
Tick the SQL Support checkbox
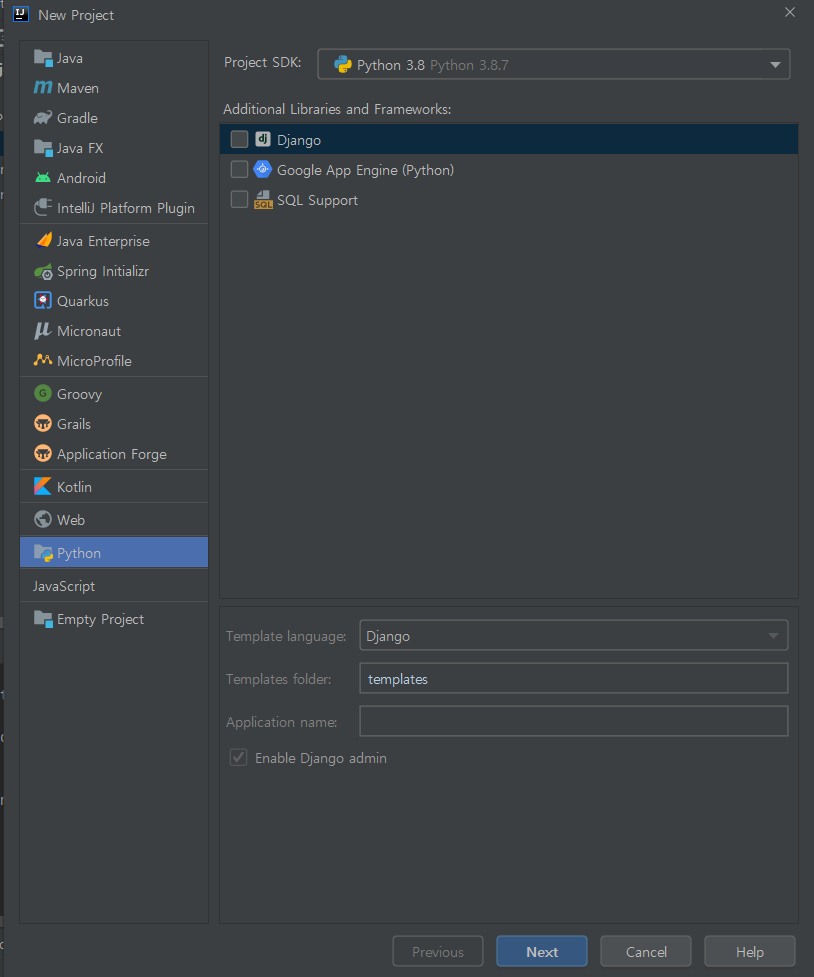[239, 199]
